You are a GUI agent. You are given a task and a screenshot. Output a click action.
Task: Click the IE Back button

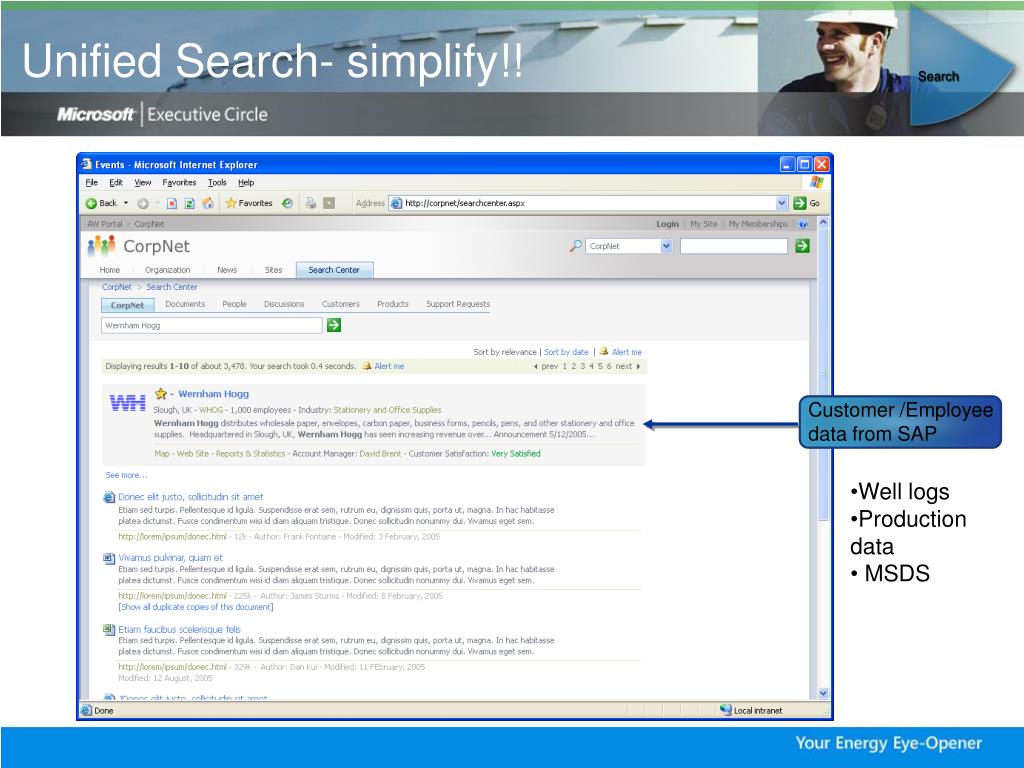click(101, 203)
